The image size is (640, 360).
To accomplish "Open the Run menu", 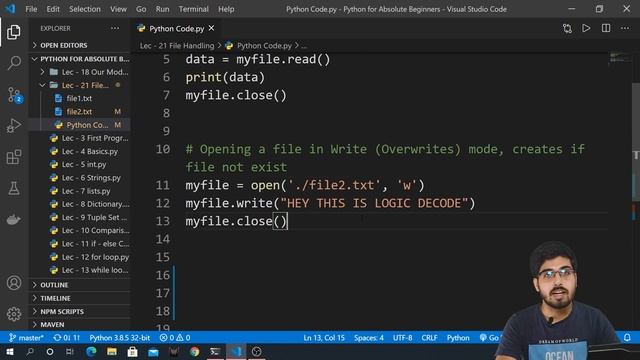I will tap(162, 9).
